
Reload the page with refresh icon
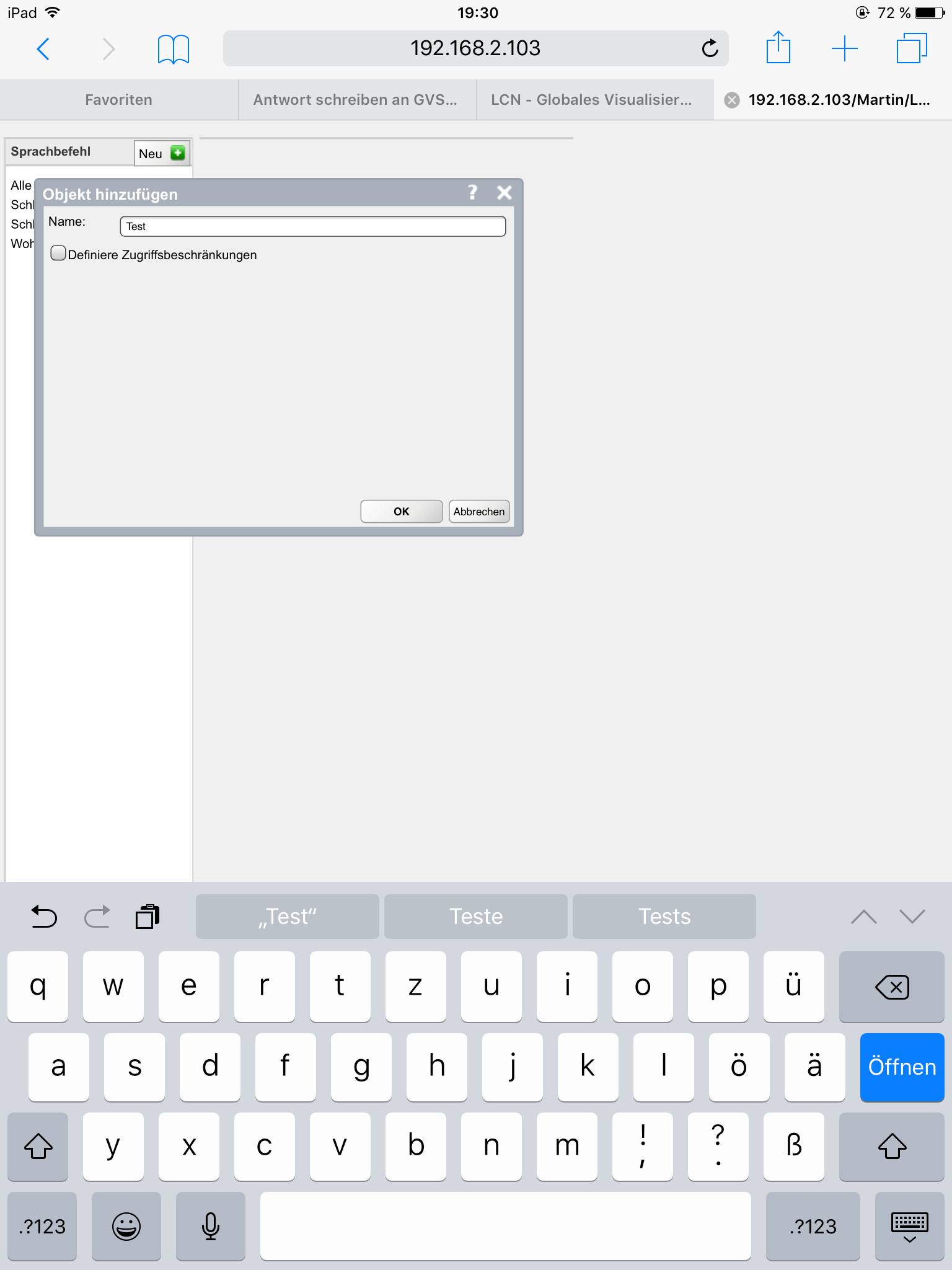[710, 48]
